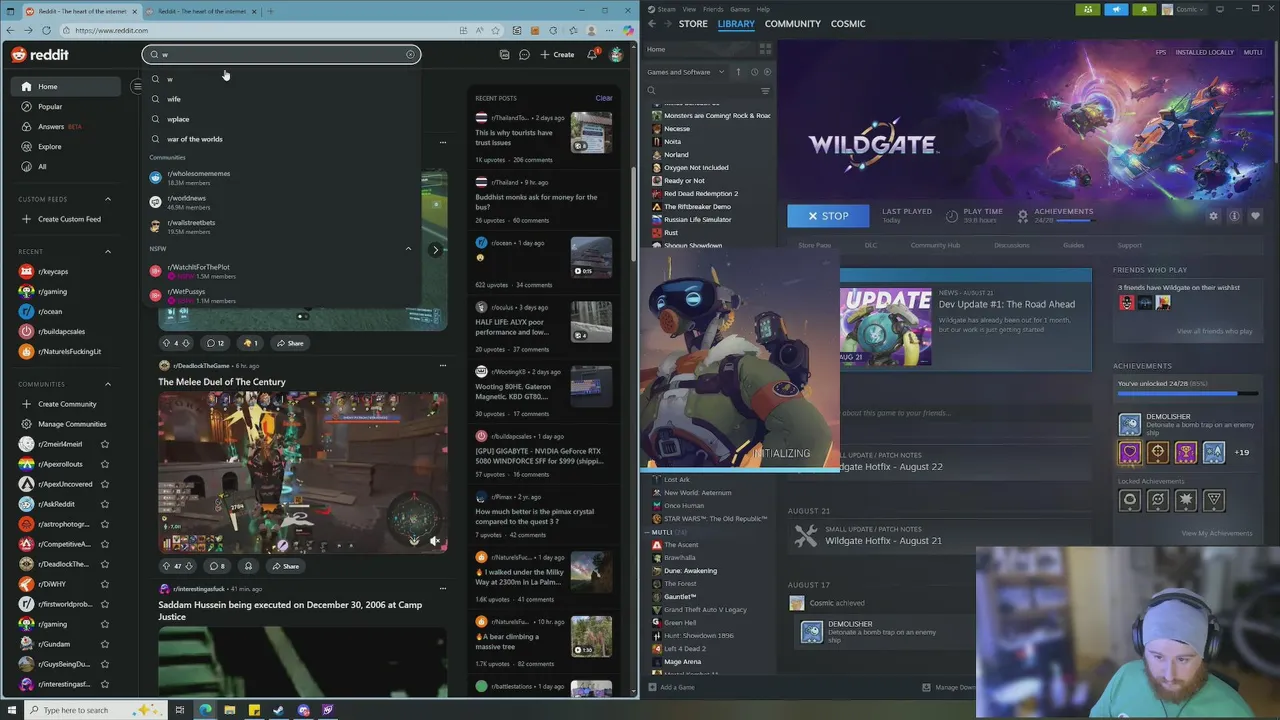The image size is (1280, 720).
Task: Open Games and Software dropdown in Steam
Action: tap(685, 72)
